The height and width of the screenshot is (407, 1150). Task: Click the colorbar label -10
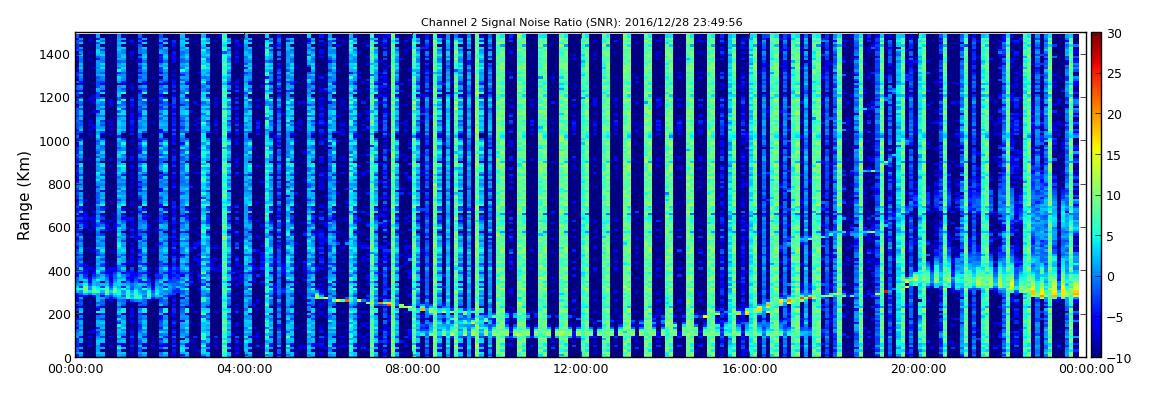pyautogui.click(x=1116, y=358)
